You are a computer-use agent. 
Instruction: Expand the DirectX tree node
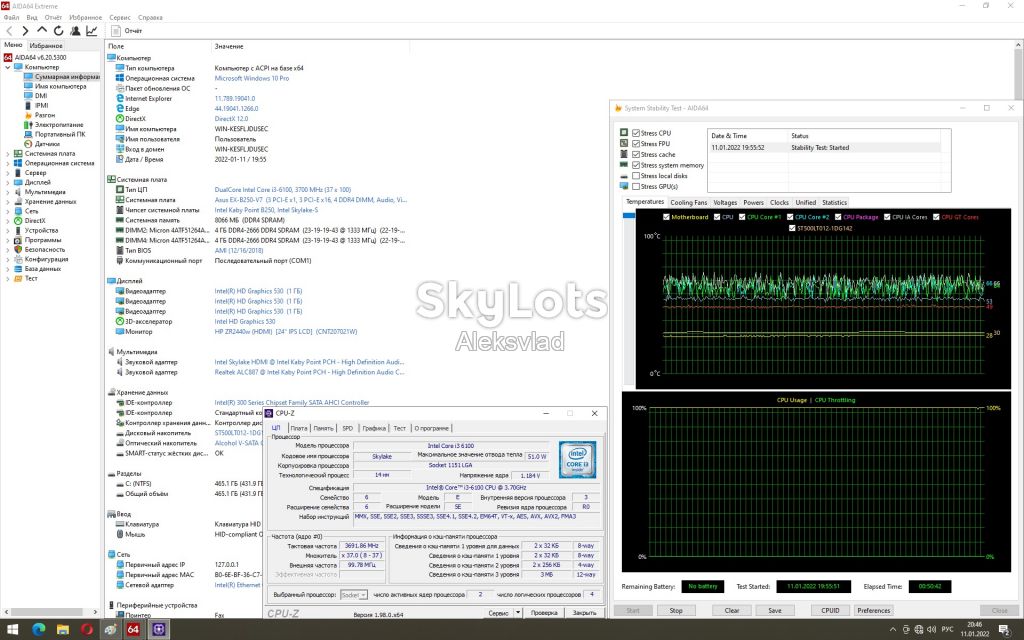(x=8, y=221)
